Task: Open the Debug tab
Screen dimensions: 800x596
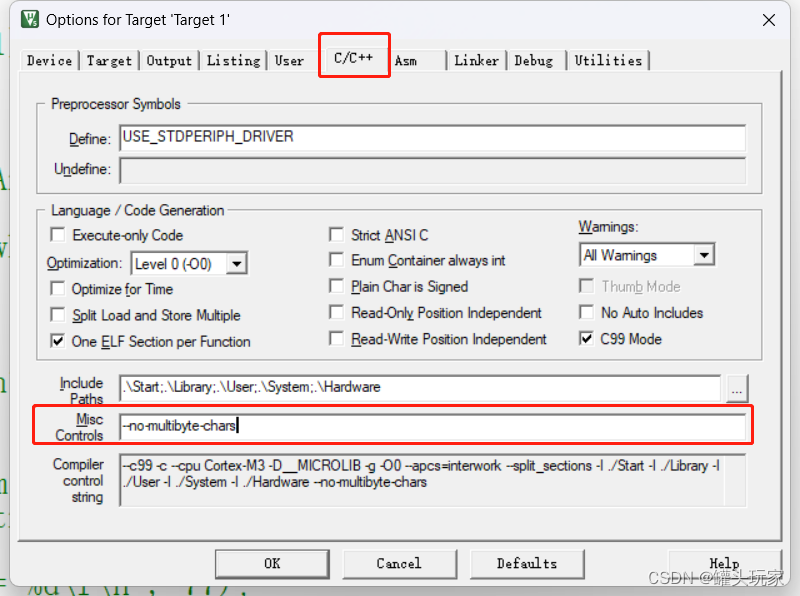Action: pyautogui.click(x=536, y=60)
